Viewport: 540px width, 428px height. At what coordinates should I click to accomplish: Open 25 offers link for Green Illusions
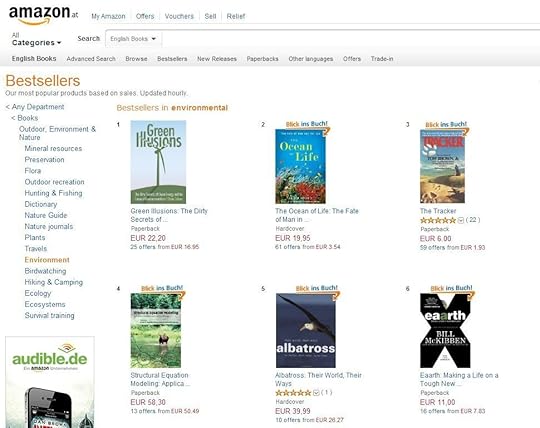click(x=165, y=247)
